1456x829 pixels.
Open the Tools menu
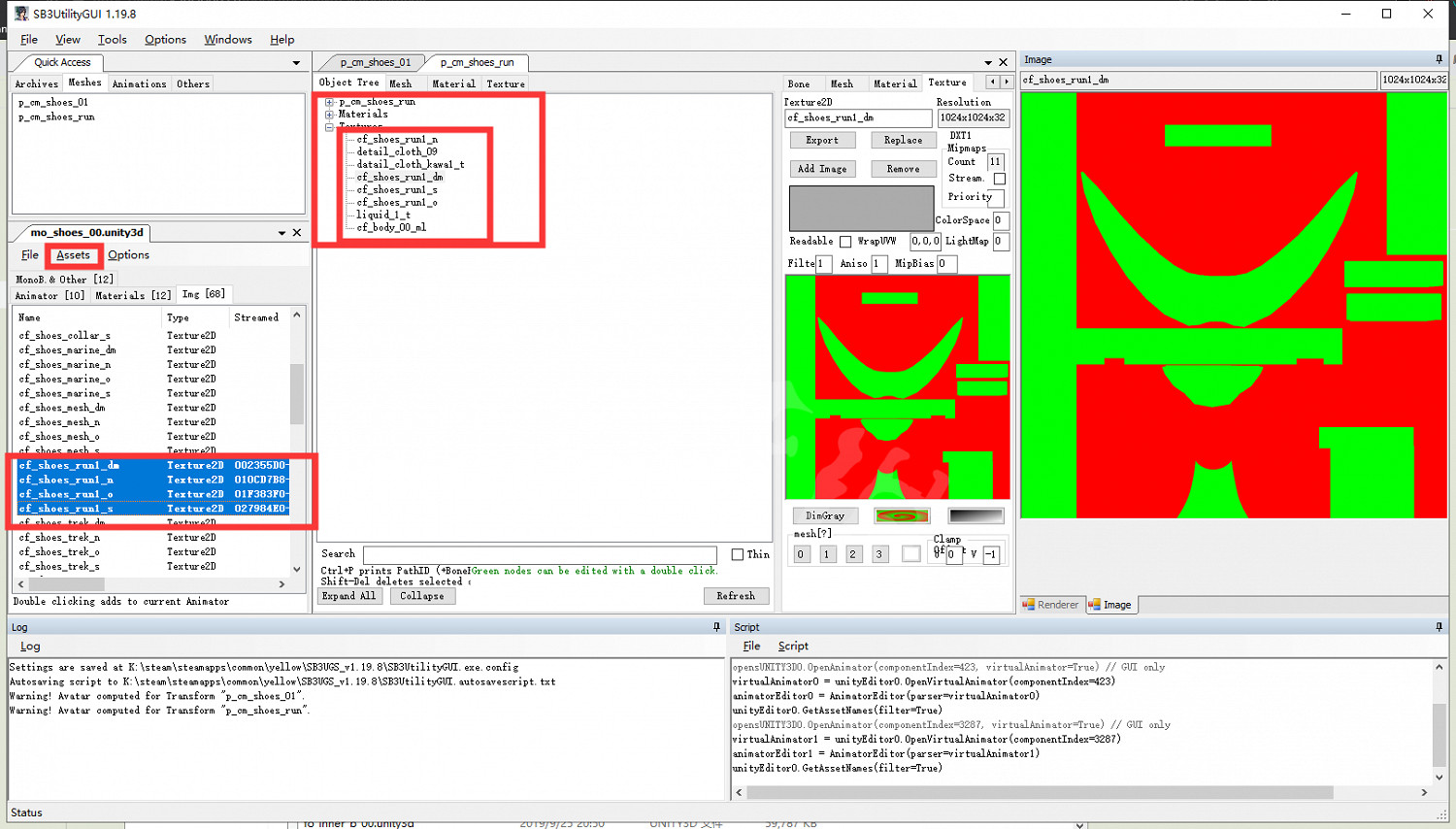pyautogui.click(x=112, y=40)
